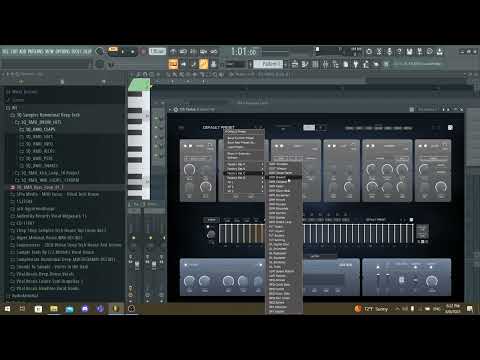The width and height of the screenshot is (480, 360).
Task: Click the second mixer track fader
Action: [154, 265]
